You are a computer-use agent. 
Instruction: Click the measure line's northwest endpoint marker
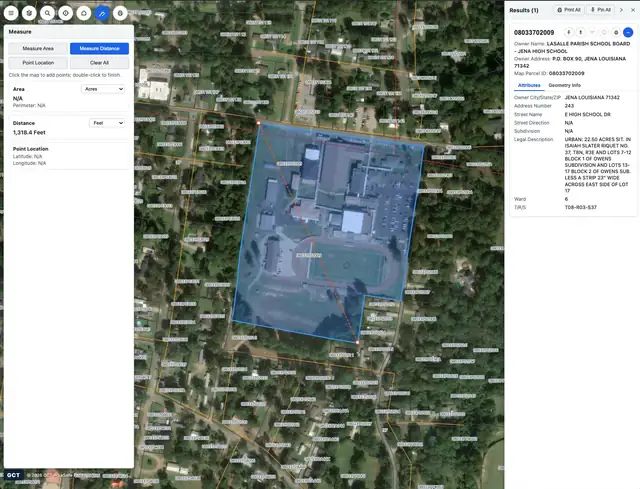click(x=258, y=123)
